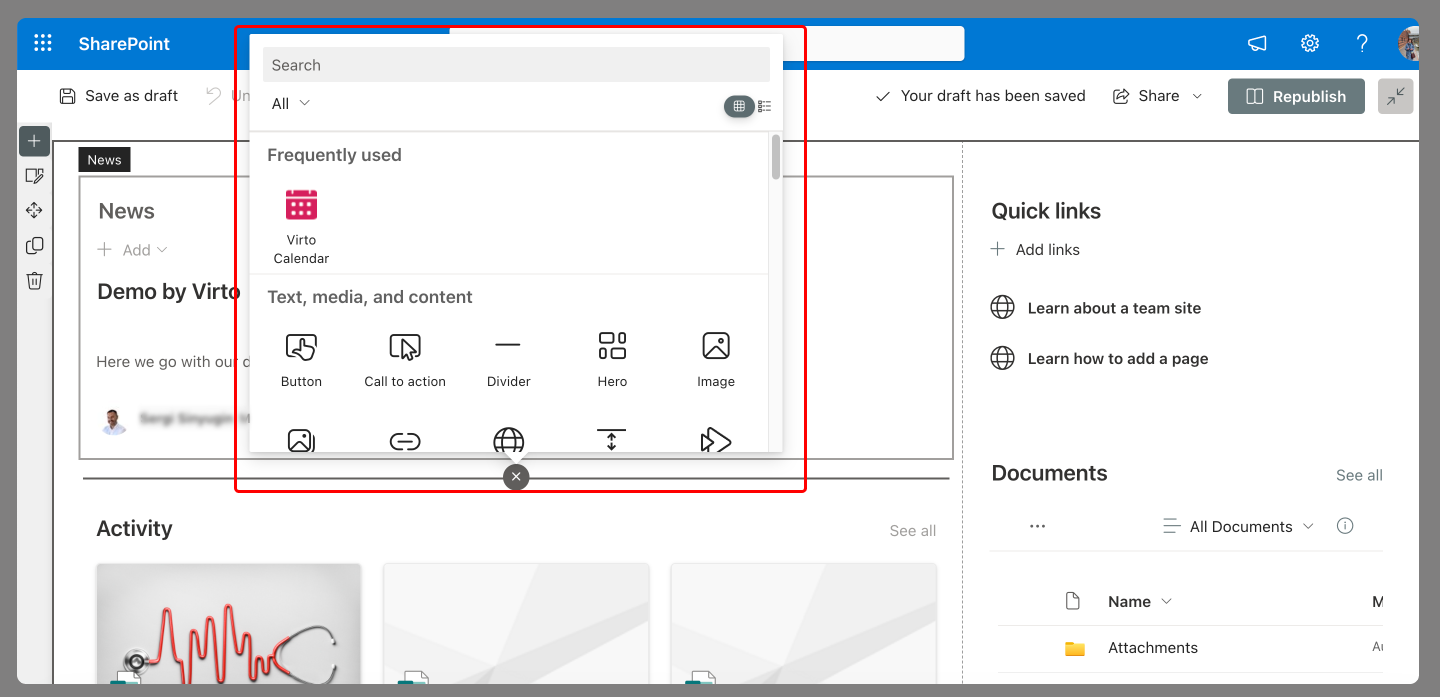Image resolution: width=1440 pixels, height=697 pixels.
Task: Click the duplicate web part icon
Action: point(34,245)
